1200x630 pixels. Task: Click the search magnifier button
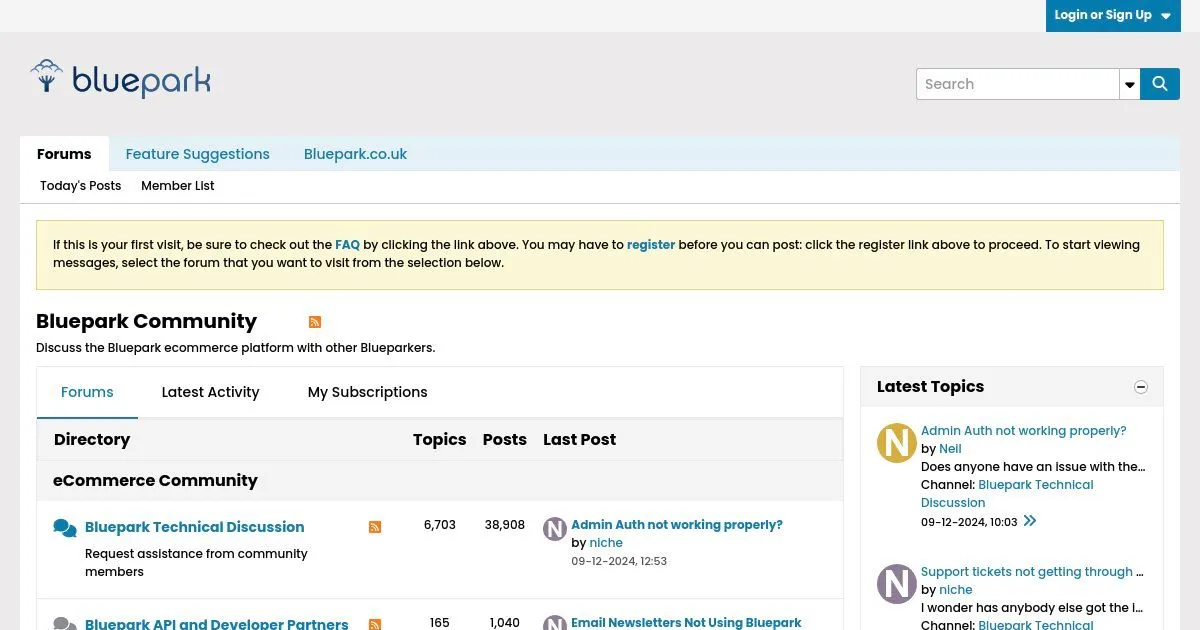click(1160, 84)
